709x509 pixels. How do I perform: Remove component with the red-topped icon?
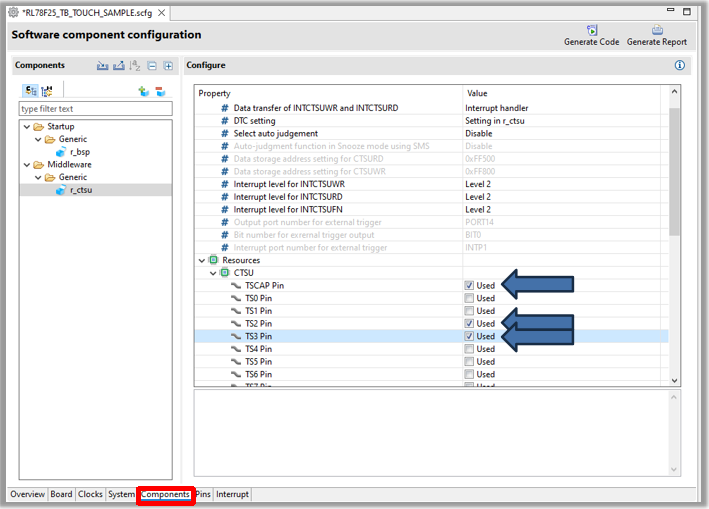point(160,91)
